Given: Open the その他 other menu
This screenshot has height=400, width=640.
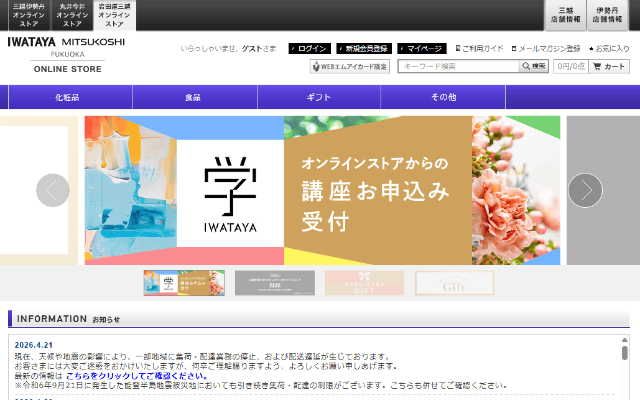Looking at the screenshot, I should pyautogui.click(x=443, y=97).
